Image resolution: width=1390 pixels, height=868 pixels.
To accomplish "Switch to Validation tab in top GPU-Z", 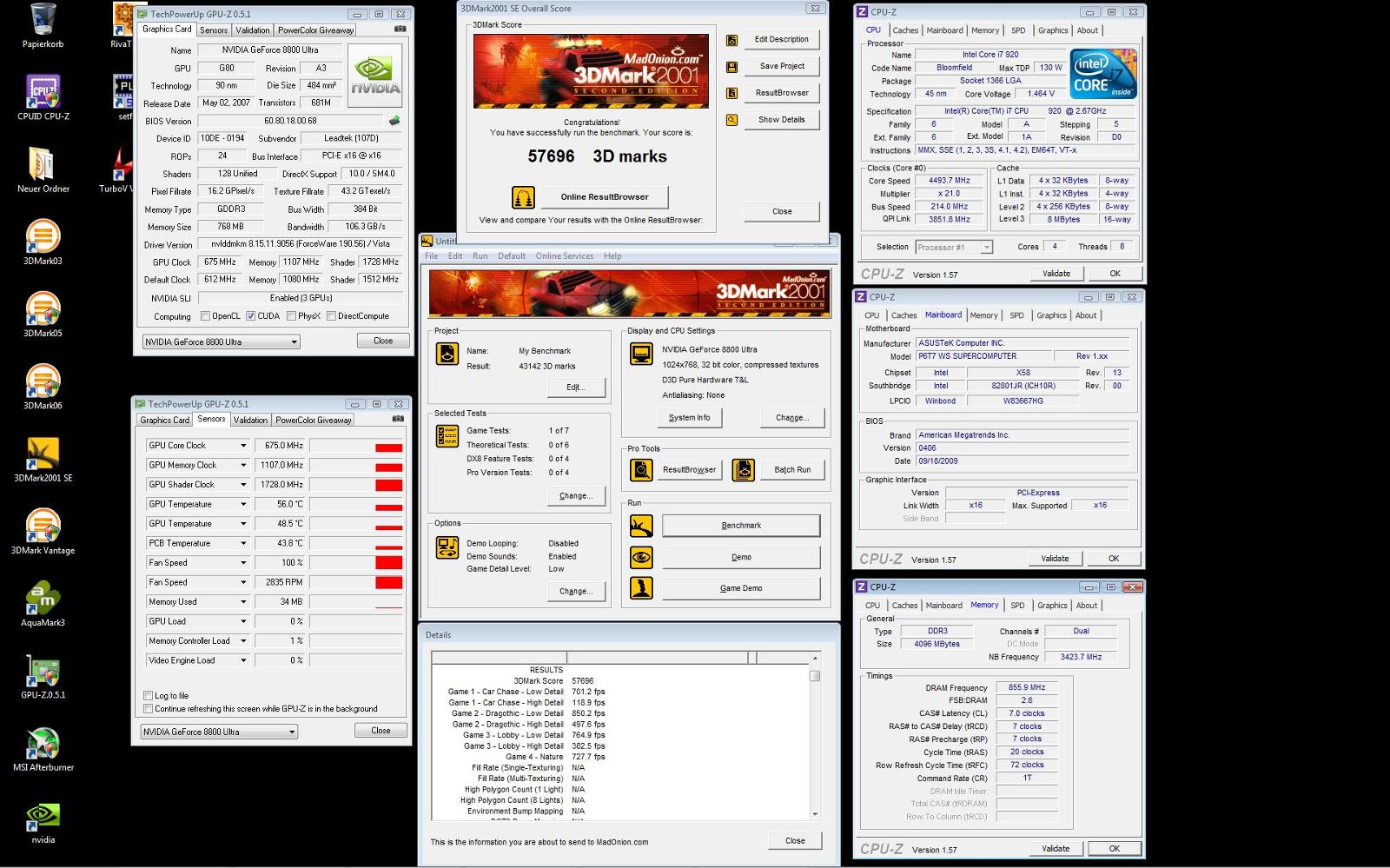I will [252, 30].
